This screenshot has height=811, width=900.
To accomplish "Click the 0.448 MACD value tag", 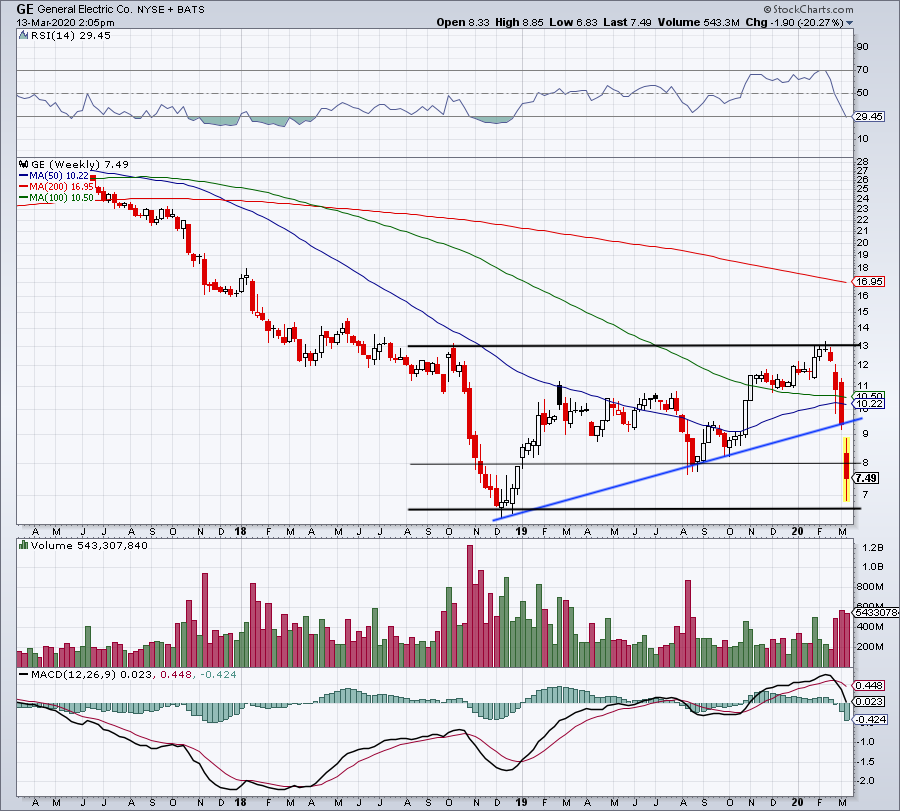I will click(x=868, y=685).
